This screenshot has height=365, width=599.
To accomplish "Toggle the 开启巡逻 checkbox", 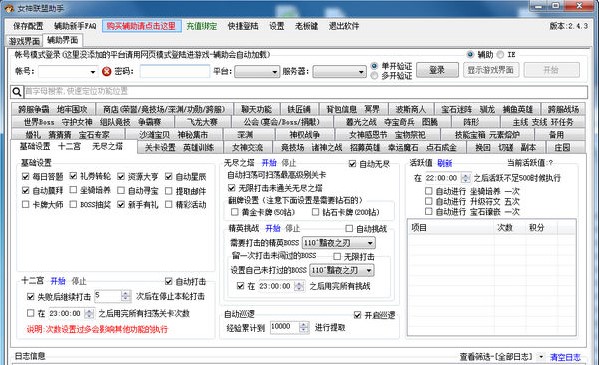I will point(358,315).
